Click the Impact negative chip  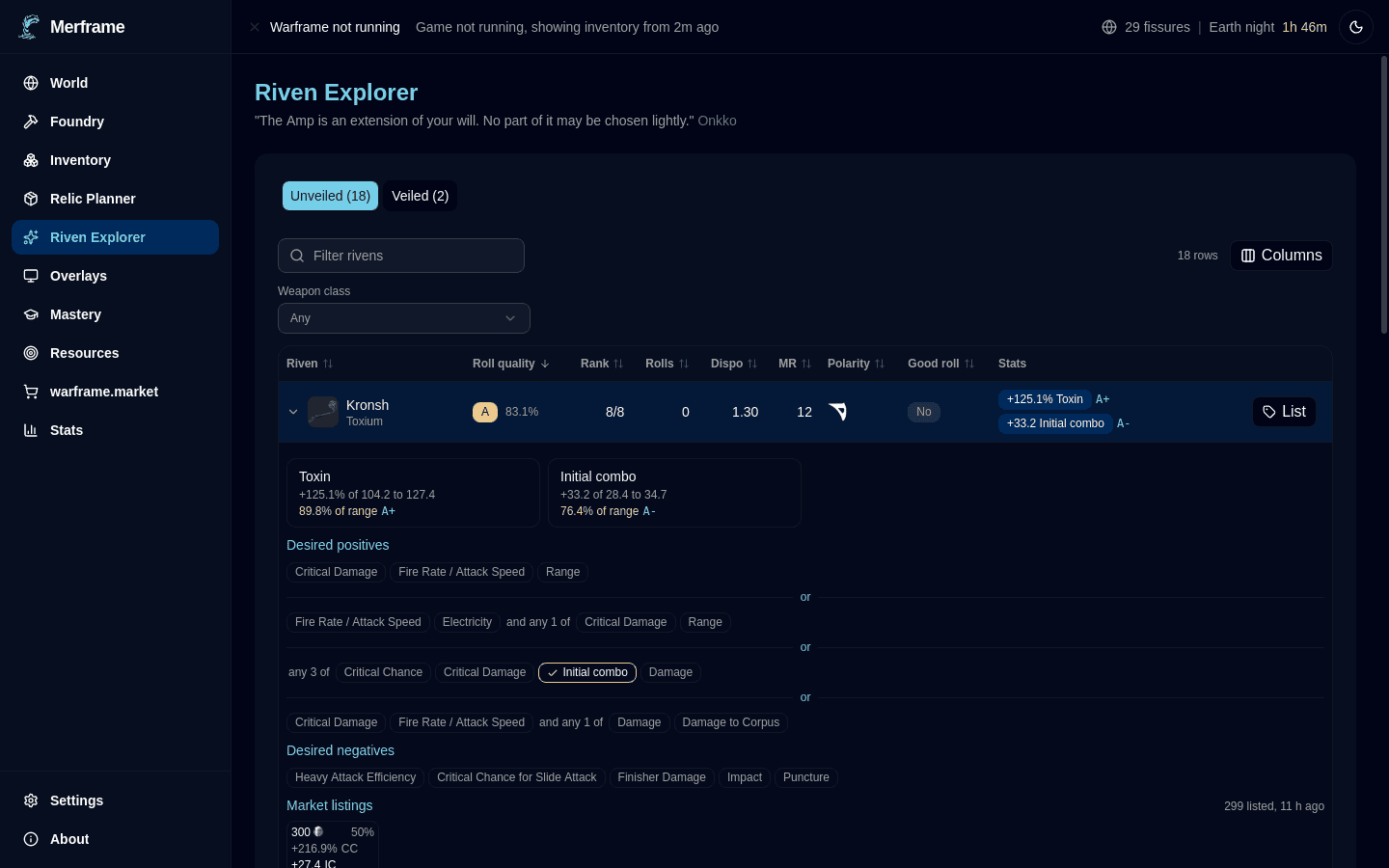[745, 777]
